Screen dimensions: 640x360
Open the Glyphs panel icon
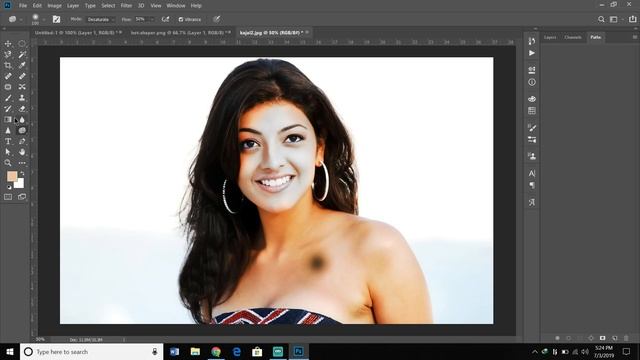pyautogui.click(x=531, y=202)
